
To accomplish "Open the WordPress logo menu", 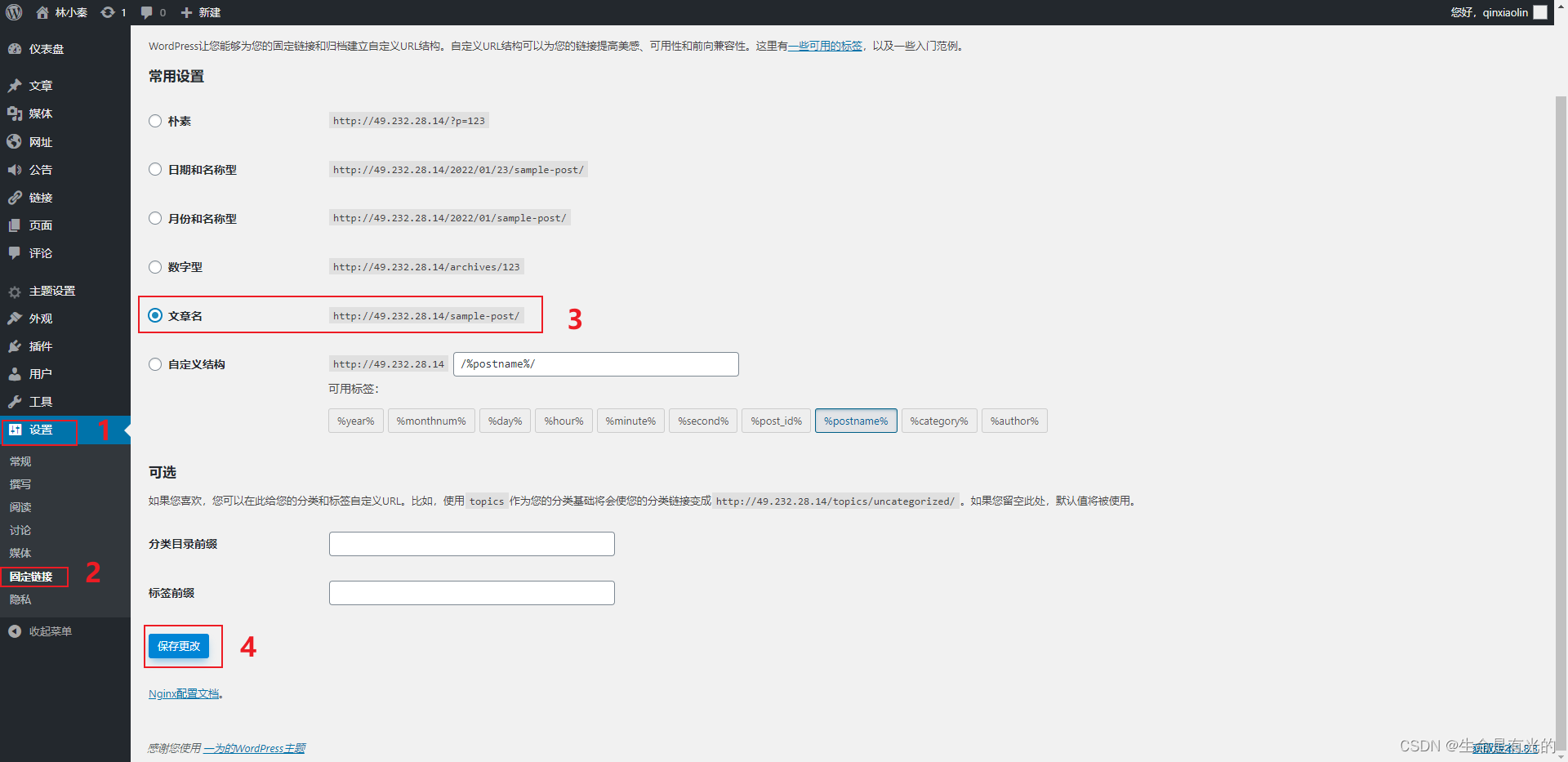I will pos(14,12).
